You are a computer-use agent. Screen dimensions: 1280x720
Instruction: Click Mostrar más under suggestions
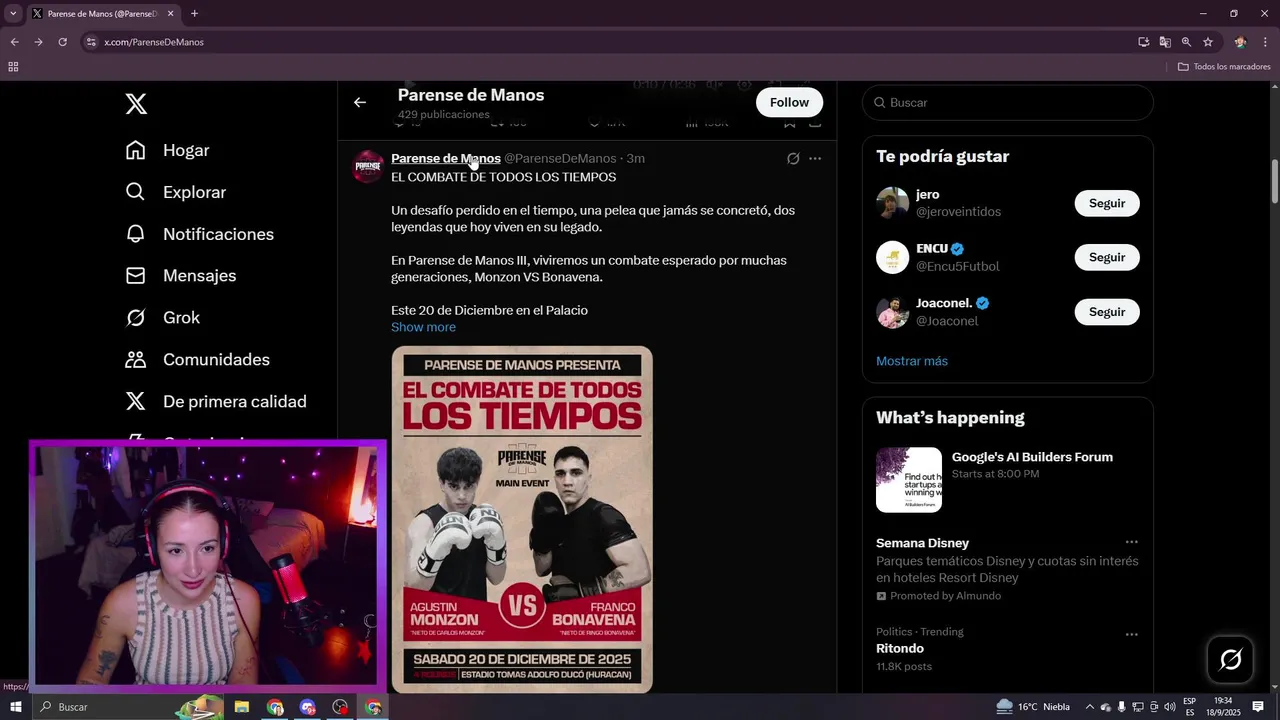click(x=912, y=361)
